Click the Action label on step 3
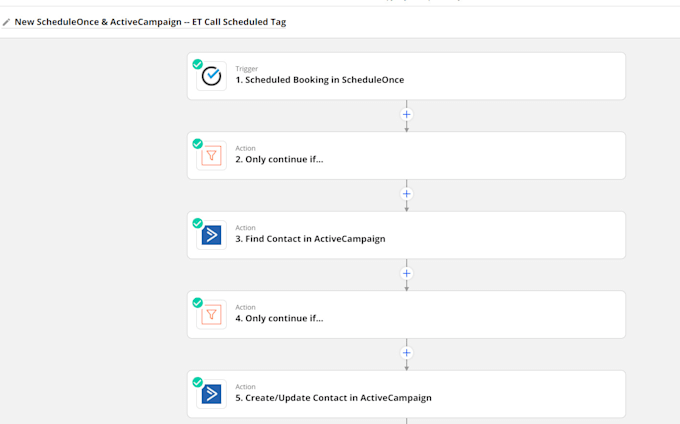The width and height of the screenshot is (680, 424). tap(245, 228)
